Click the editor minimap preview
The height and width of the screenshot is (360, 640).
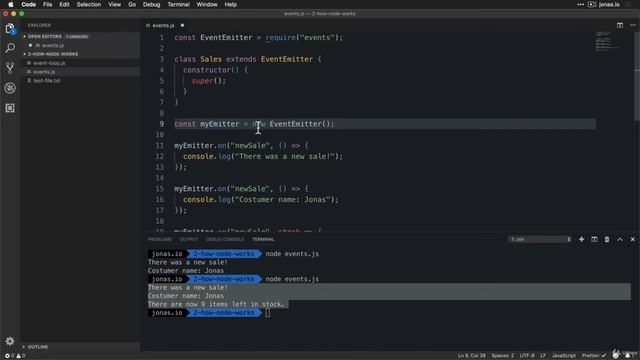pos(607,41)
